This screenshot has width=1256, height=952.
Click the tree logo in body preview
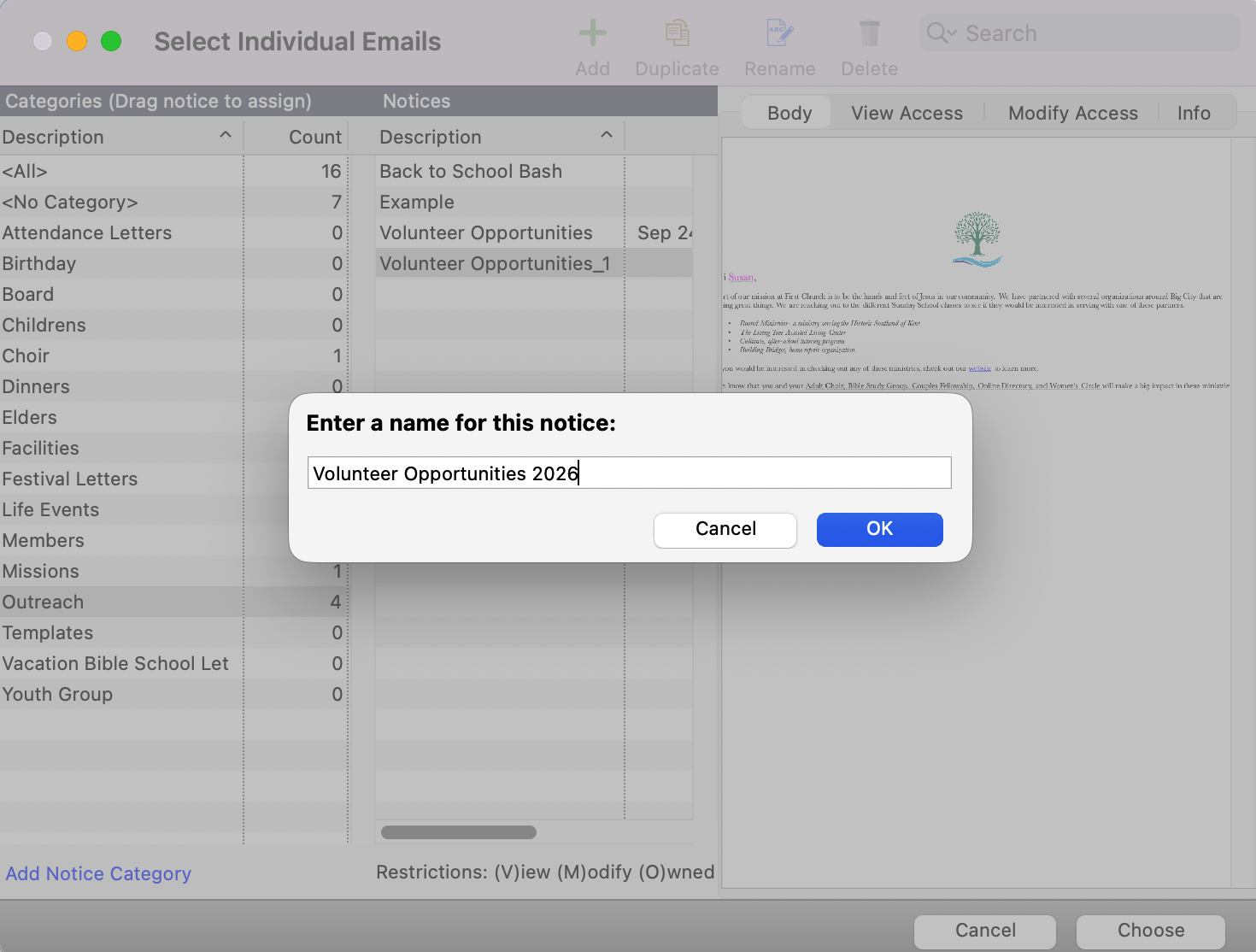pos(977,239)
